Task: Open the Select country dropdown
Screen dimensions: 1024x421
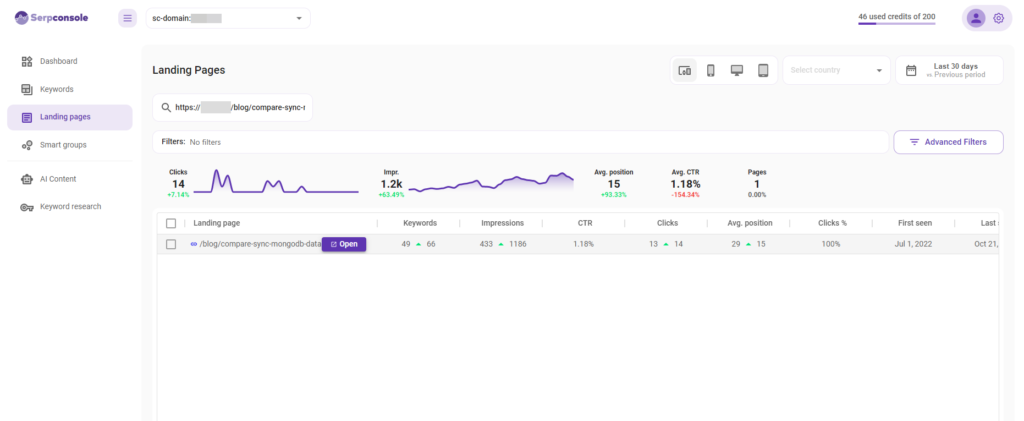Action: click(x=837, y=70)
